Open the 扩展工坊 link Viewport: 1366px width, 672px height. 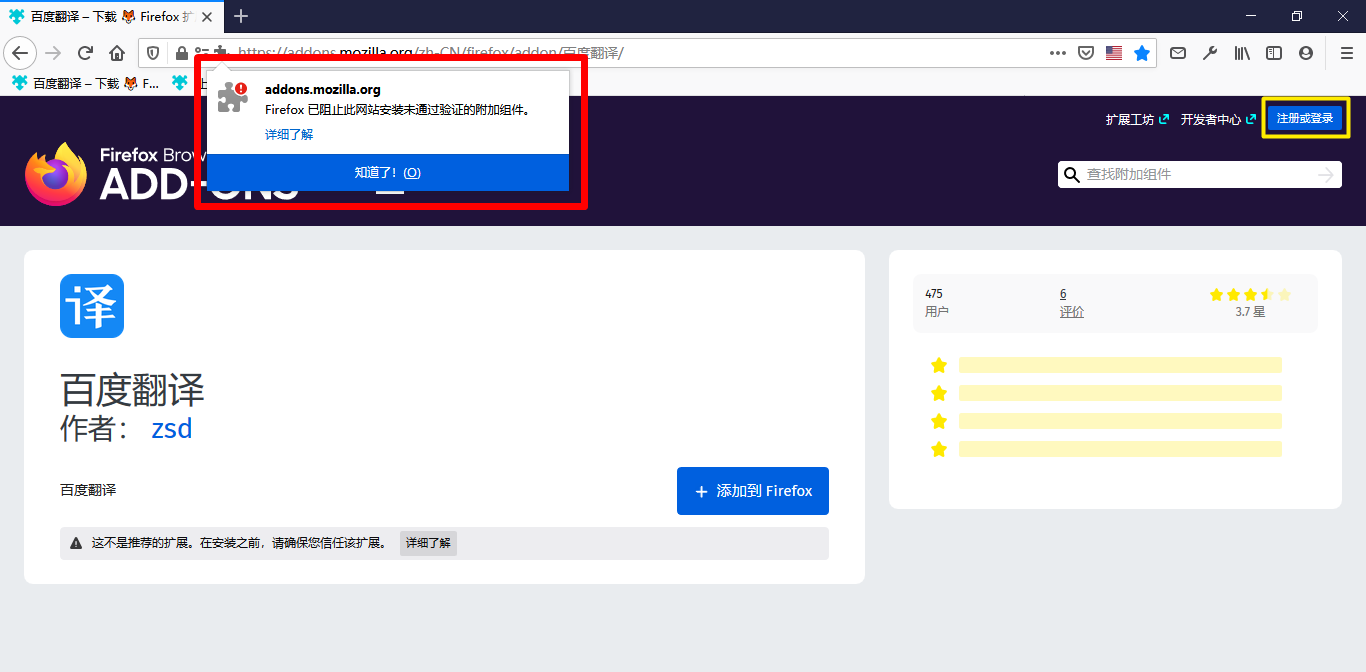click(1137, 119)
